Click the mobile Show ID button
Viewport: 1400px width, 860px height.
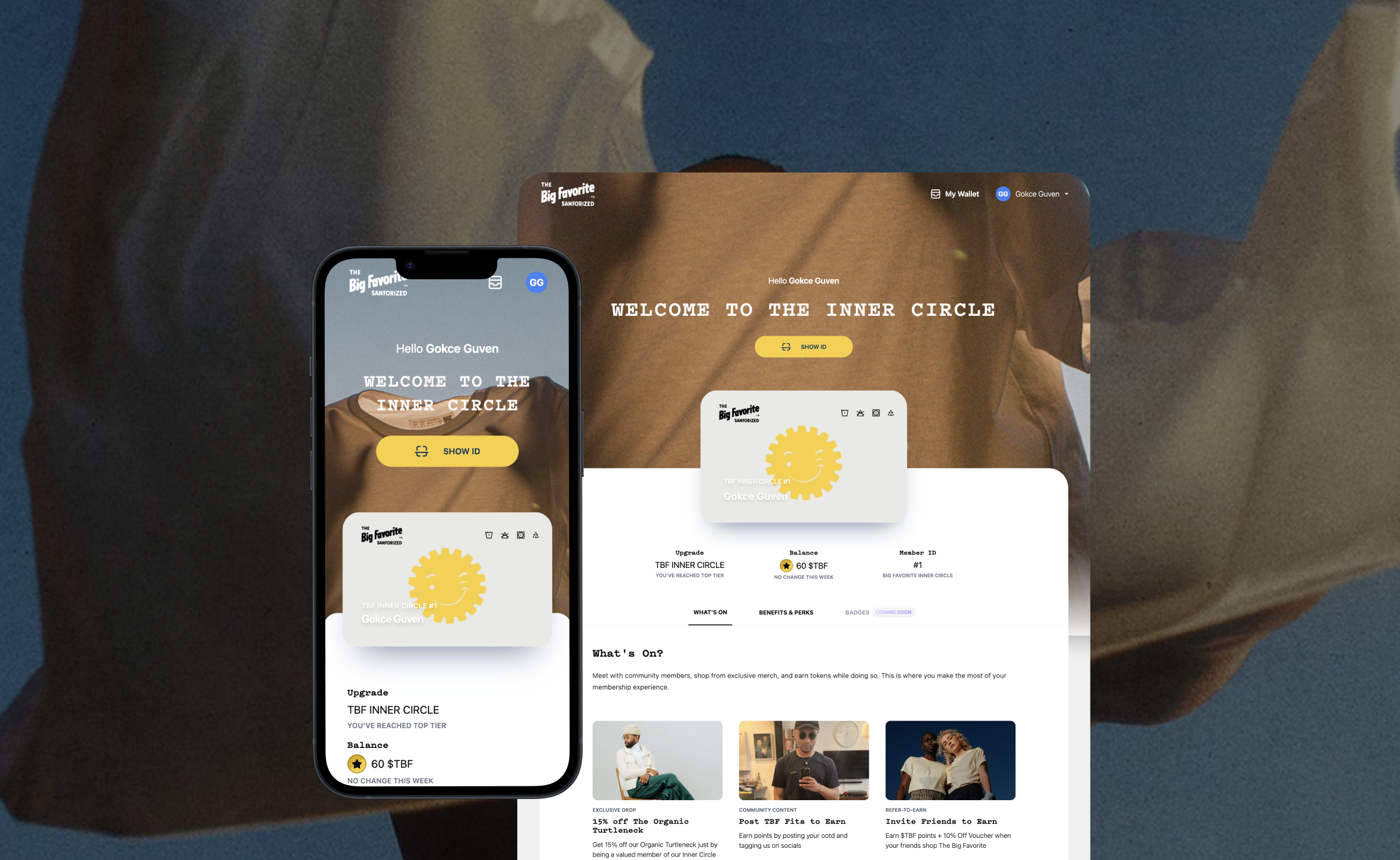(447, 450)
